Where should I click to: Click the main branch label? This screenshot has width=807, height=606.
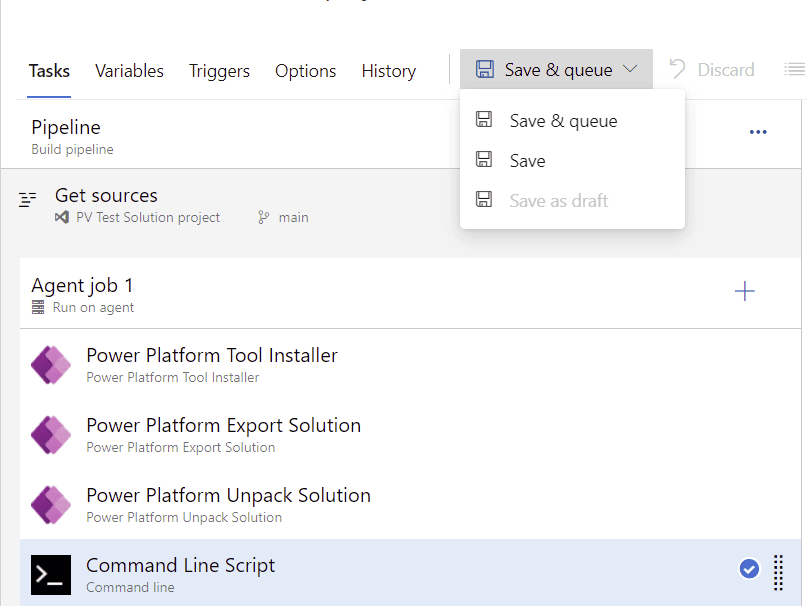pyautogui.click(x=293, y=217)
